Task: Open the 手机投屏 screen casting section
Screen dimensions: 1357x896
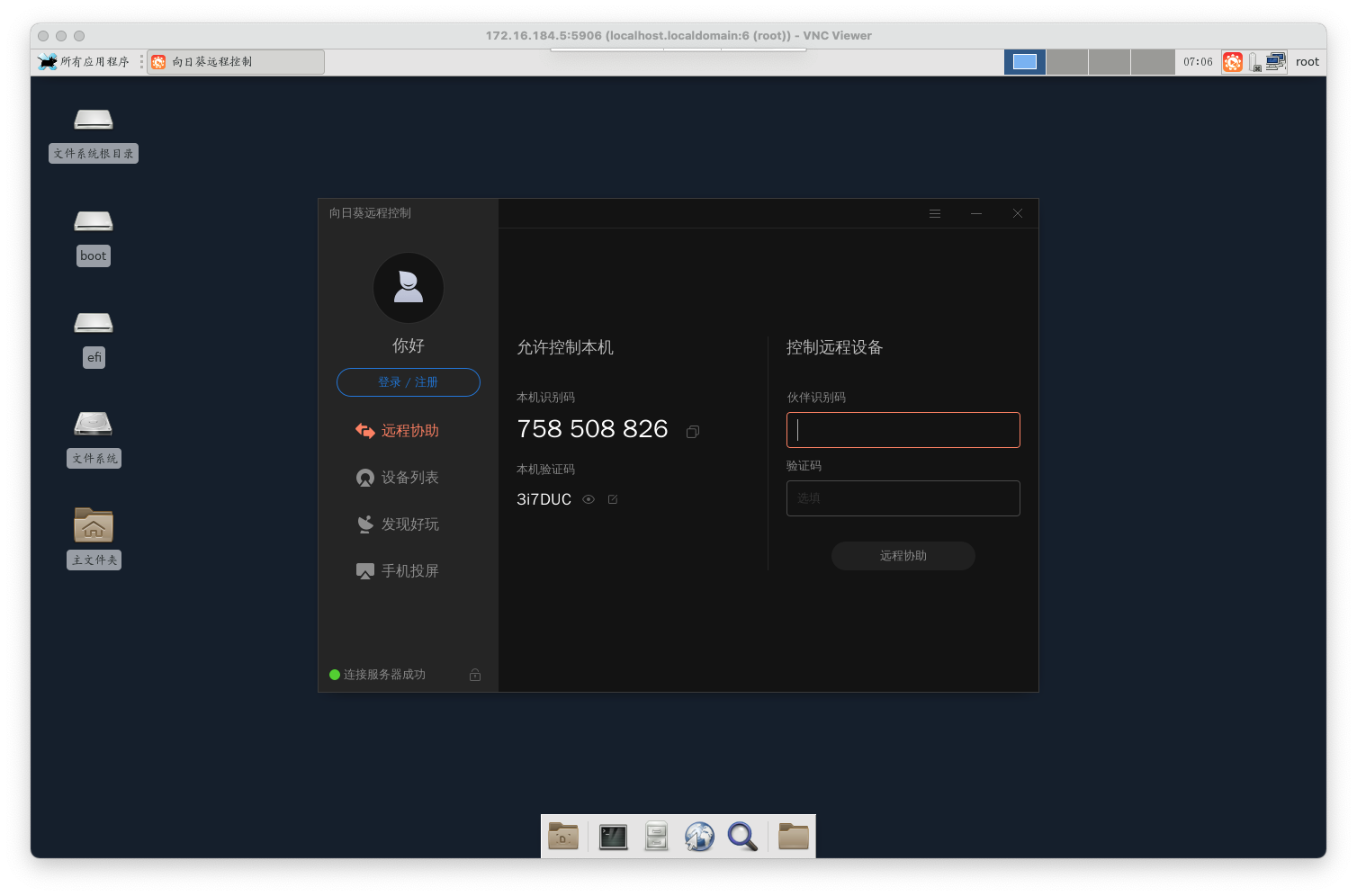Action: [398, 571]
